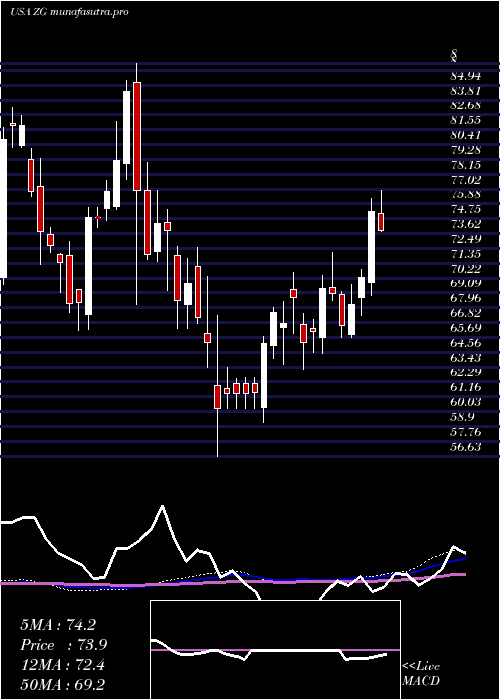Click the 12MA : 72.4 reading
This screenshot has width=500, height=700.
tap(62, 665)
